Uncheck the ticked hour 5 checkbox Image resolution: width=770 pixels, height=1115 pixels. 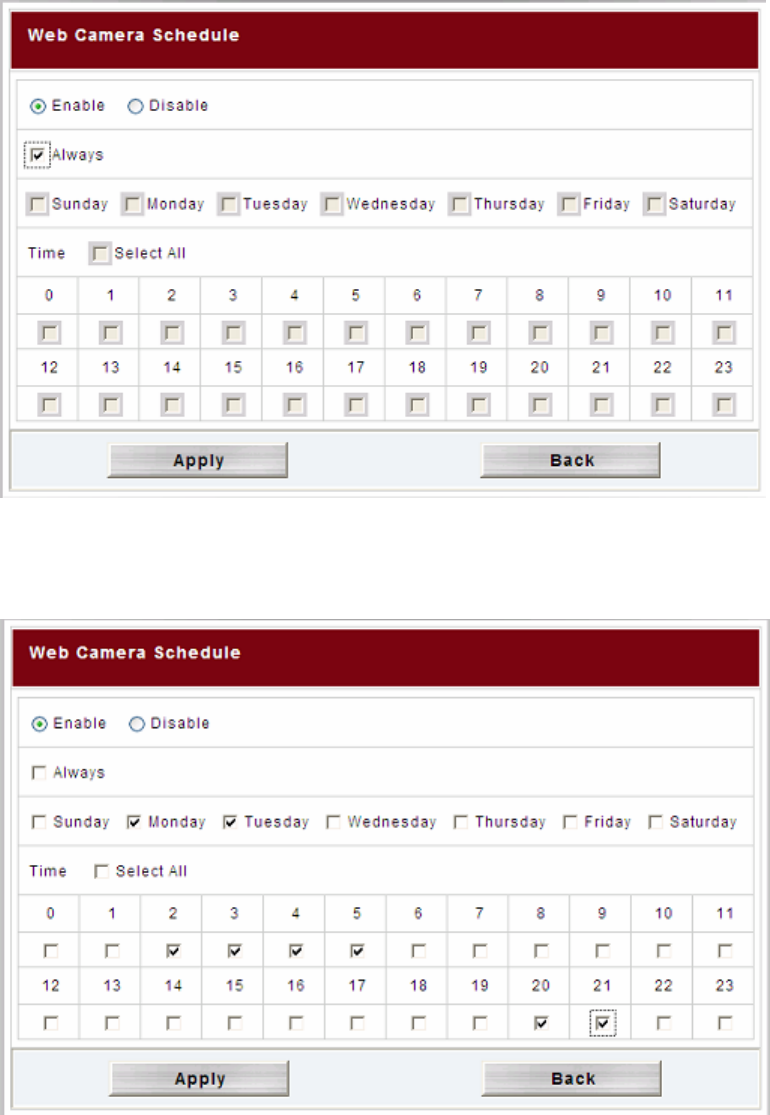[x=357, y=952]
